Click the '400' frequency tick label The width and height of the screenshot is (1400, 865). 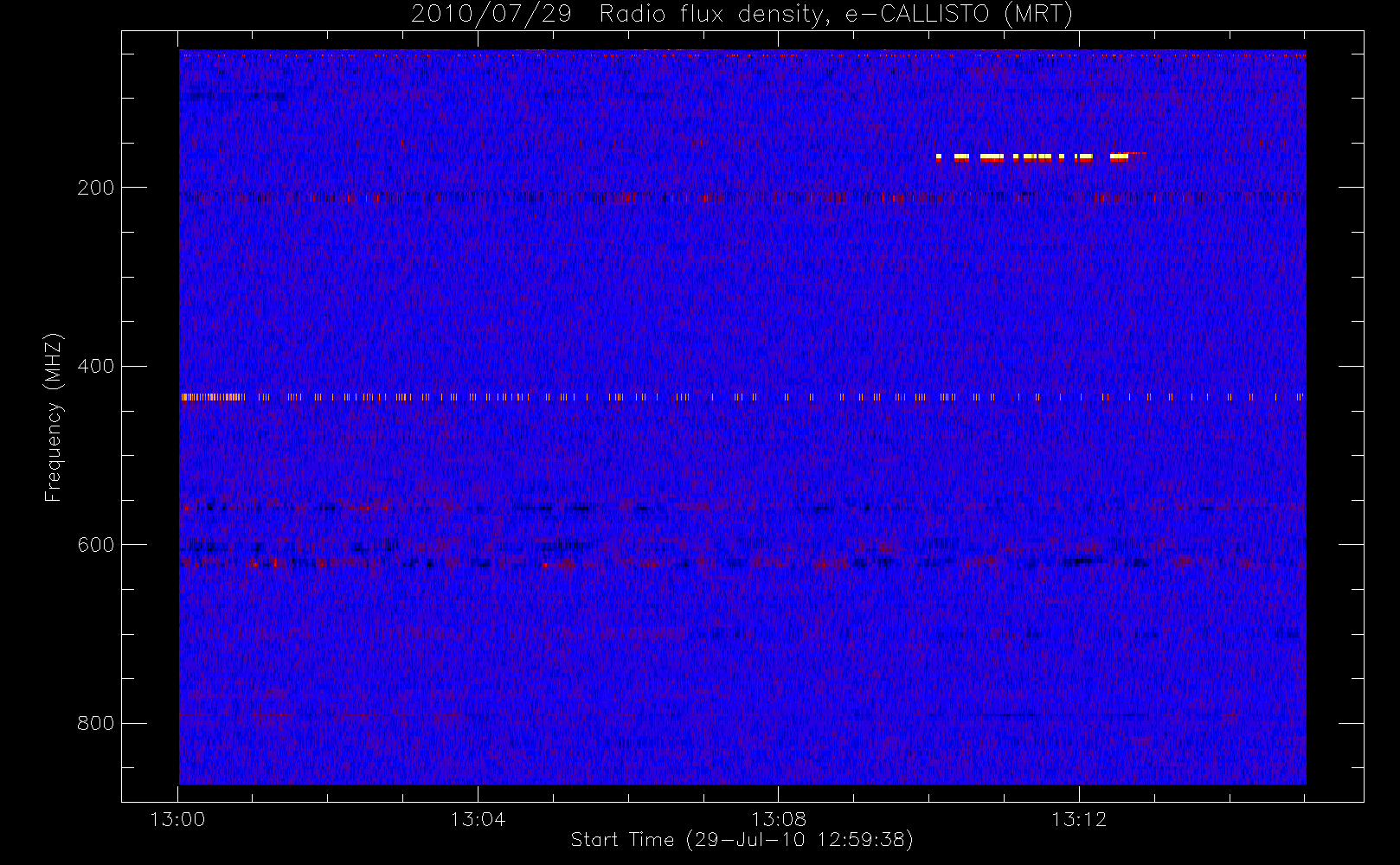point(96,366)
